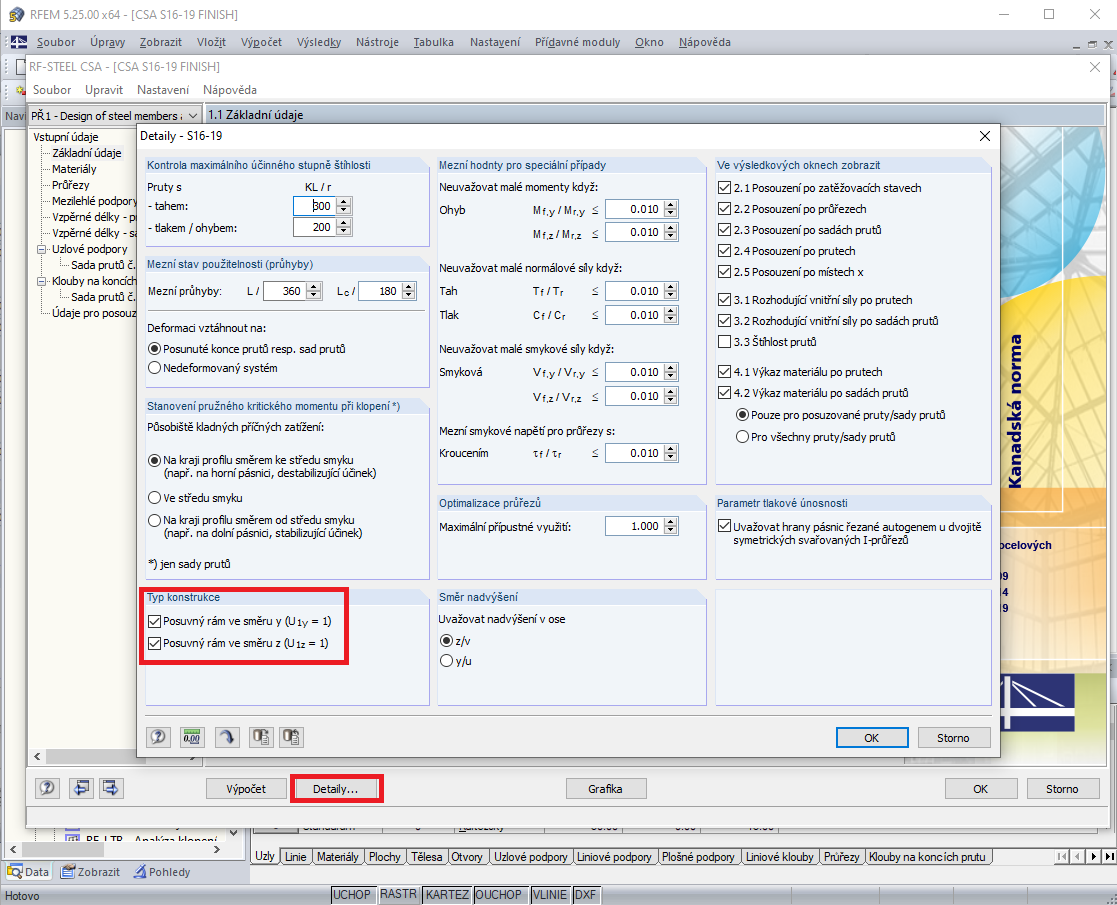Image resolution: width=1117 pixels, height=905 pixels.
Task: Toggle RASTR status bar button
Action: pos(398,894)
